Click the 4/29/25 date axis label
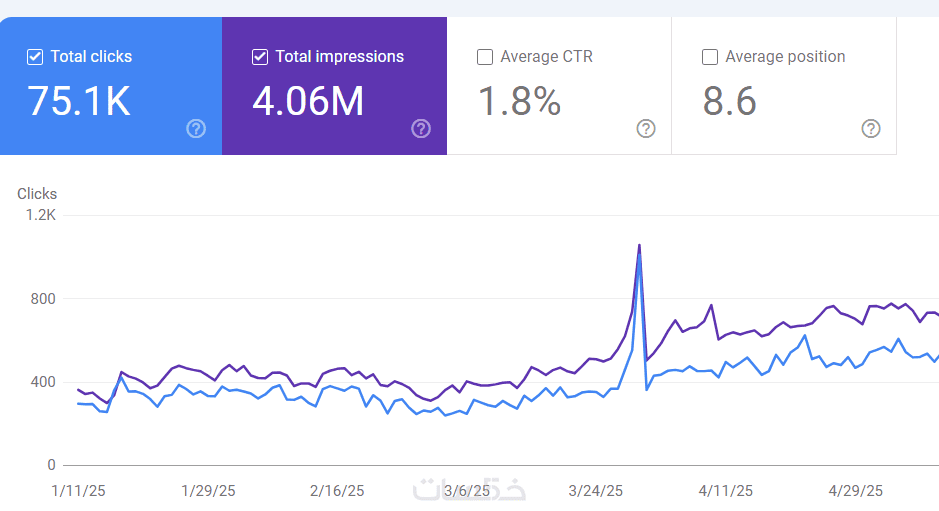 pyautogui.click(x=856, y=491)
